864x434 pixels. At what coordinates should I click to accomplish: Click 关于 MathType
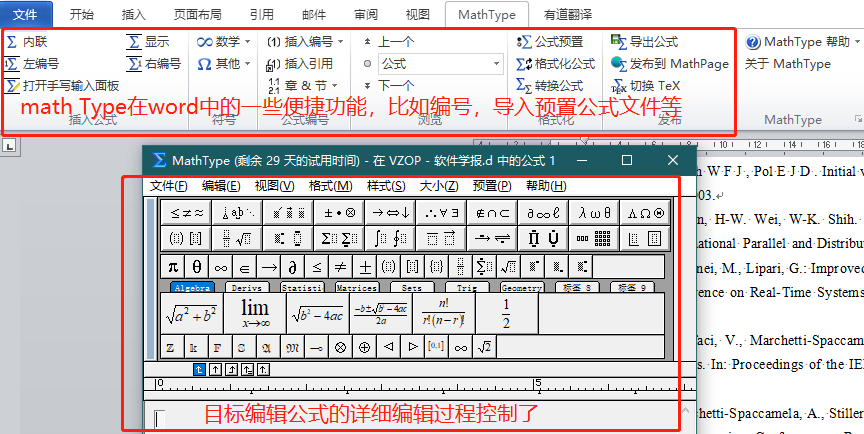pos(787,64)
